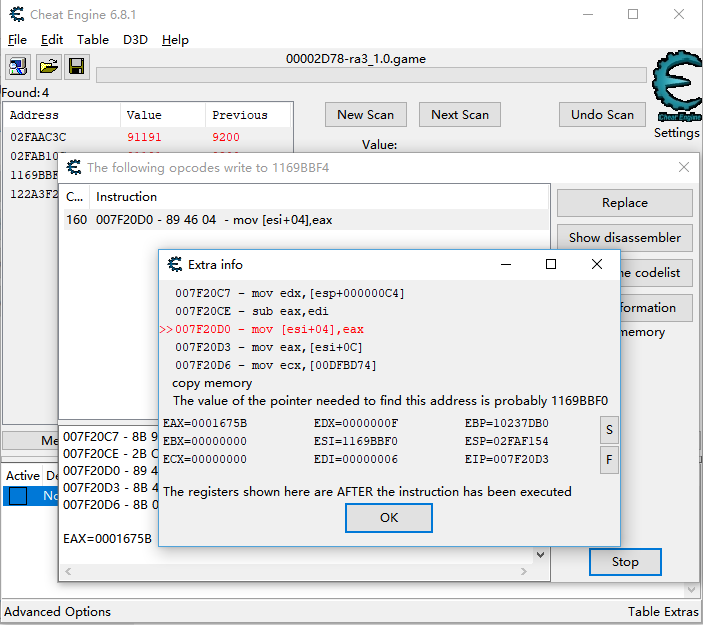
Task: Click the S button in Extra info
Action: (609, 430)
